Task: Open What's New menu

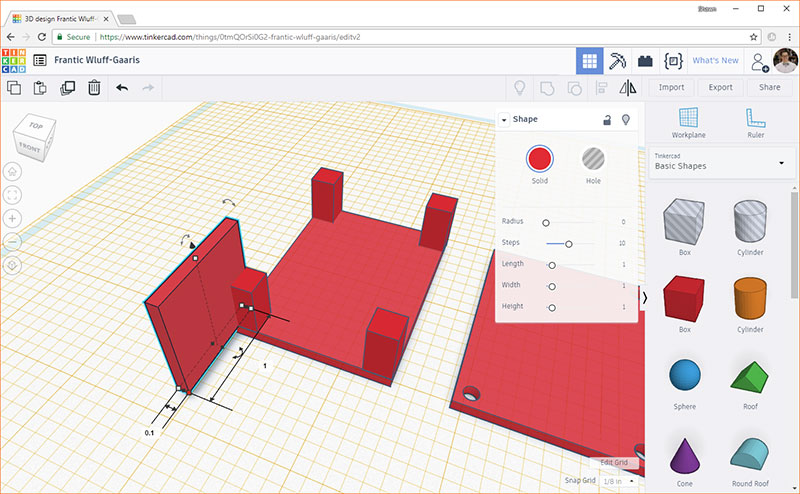Action: coord(715,60)
